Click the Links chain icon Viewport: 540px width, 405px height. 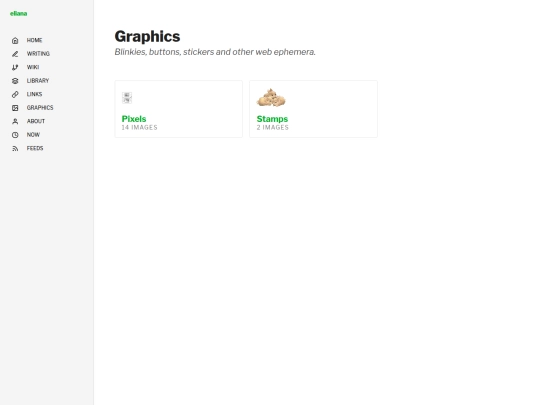[15, 94]
